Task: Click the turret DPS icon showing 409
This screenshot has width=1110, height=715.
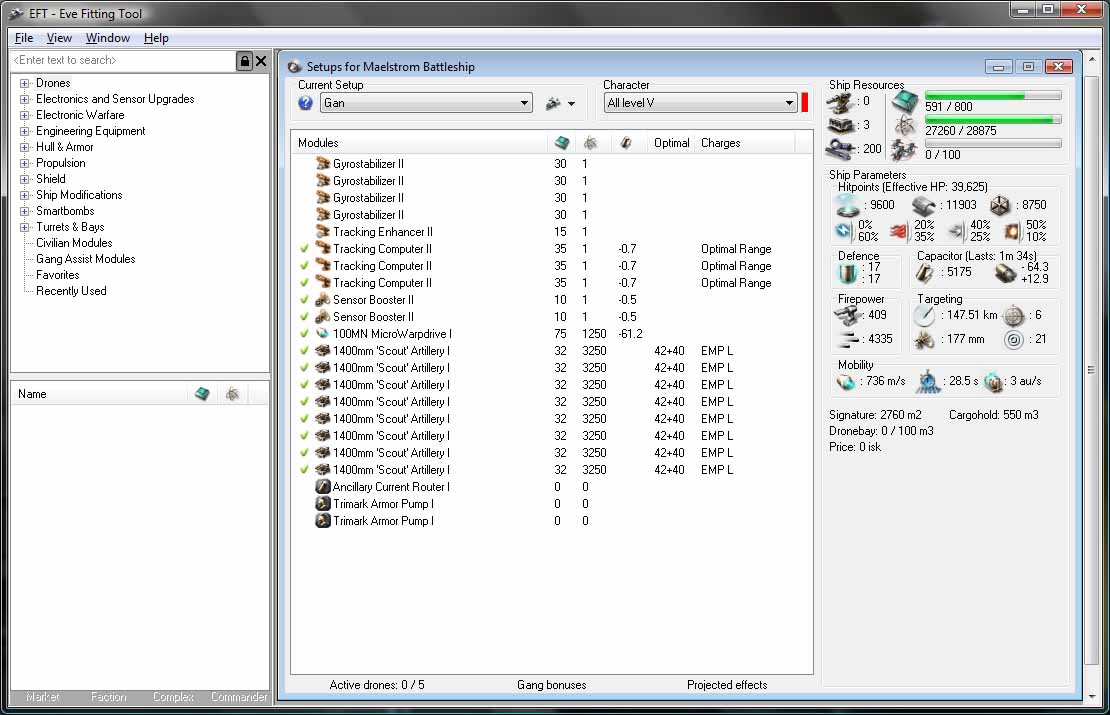Action: tap(846, 316)
